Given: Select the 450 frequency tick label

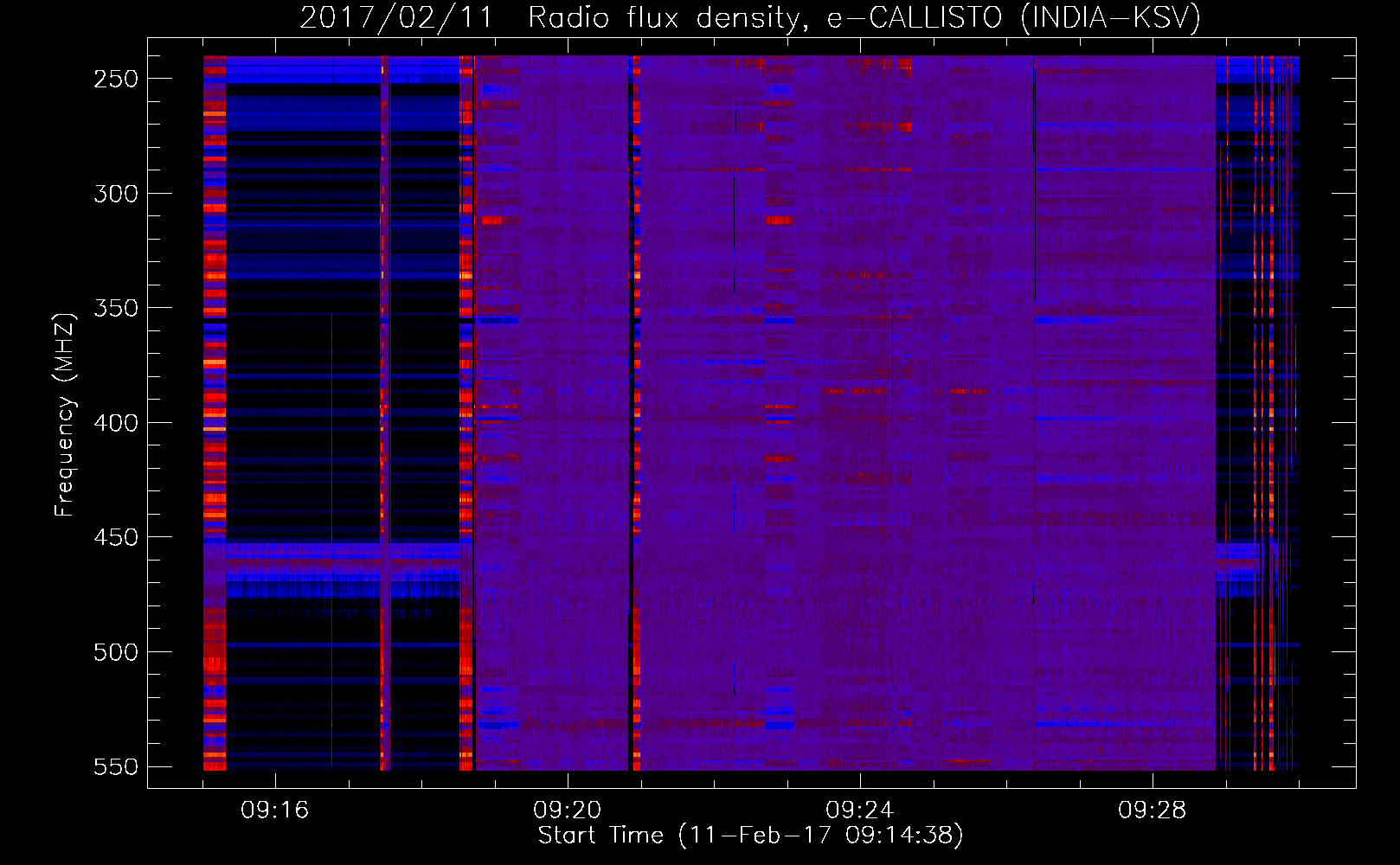Looking at the screenshot, I should point(116,537).
